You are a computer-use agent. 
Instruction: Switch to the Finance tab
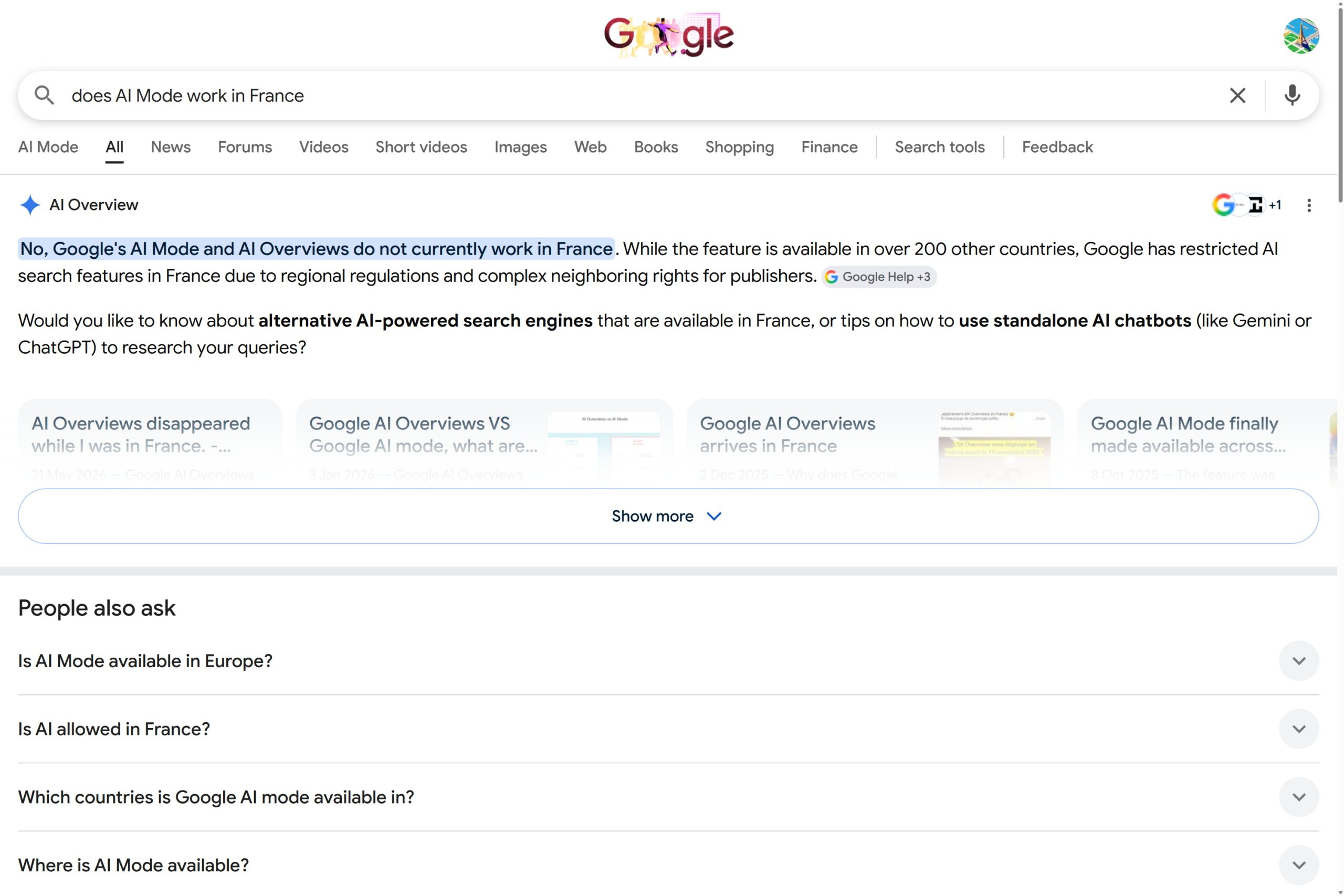pyautogui.click(x=829, y=147)
